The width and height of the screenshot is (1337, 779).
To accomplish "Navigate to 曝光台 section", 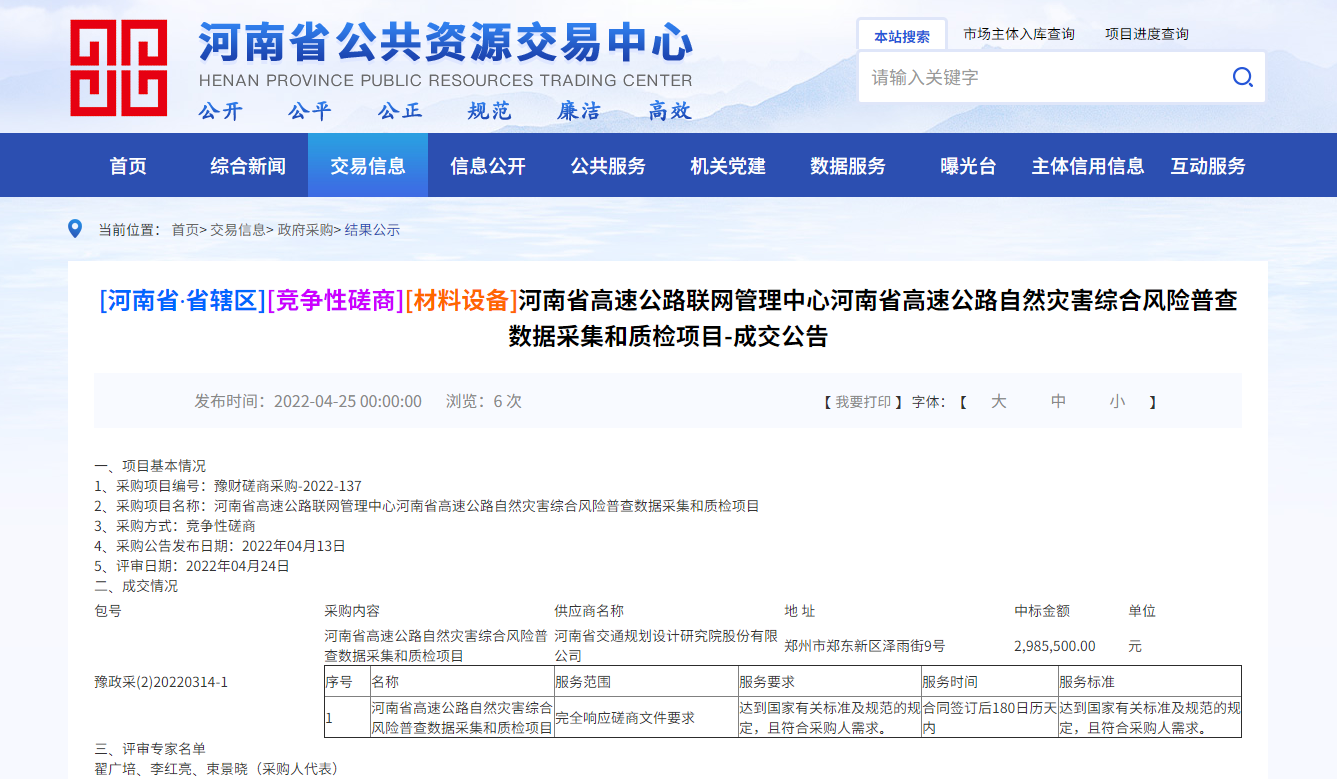I will pos(966,165).
